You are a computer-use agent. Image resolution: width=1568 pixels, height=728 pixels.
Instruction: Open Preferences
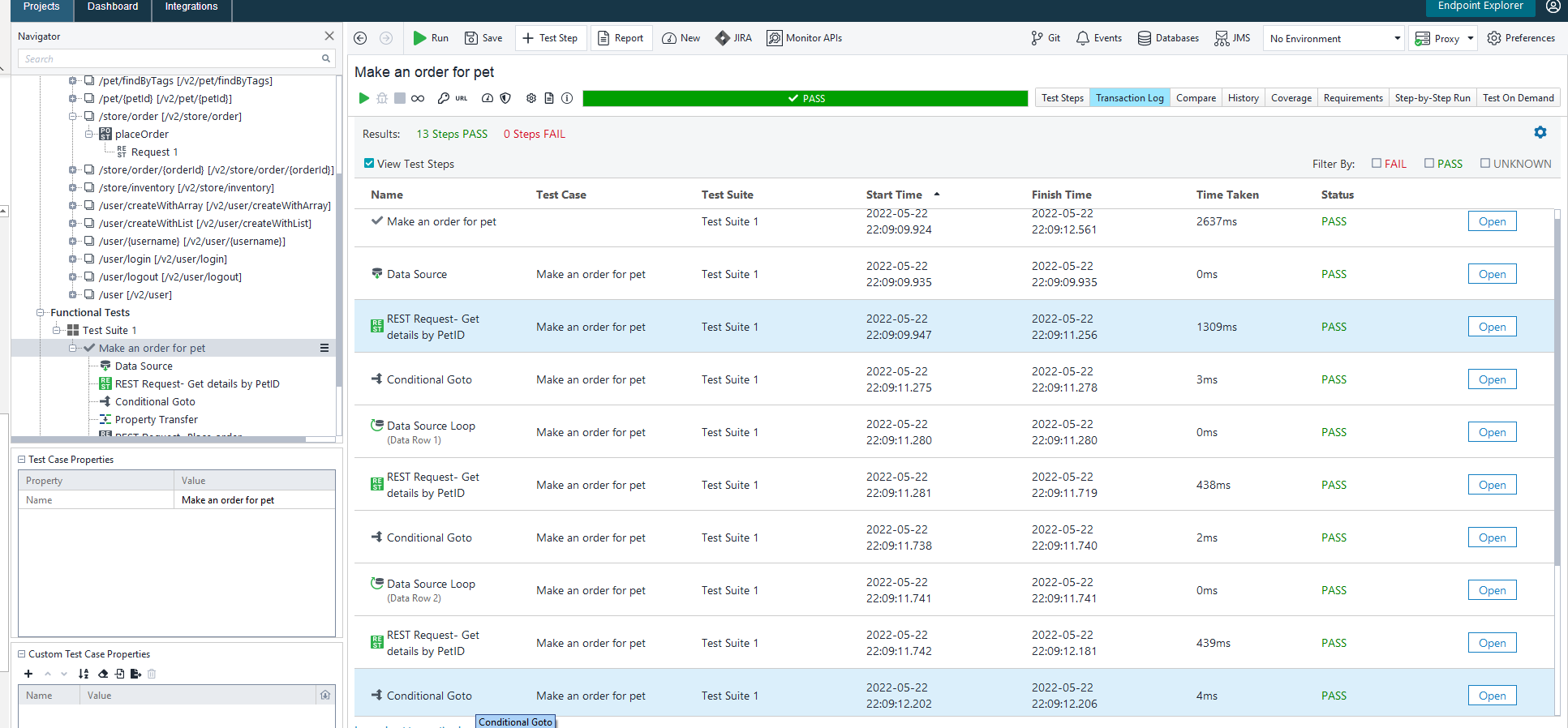pos(1521,38)
